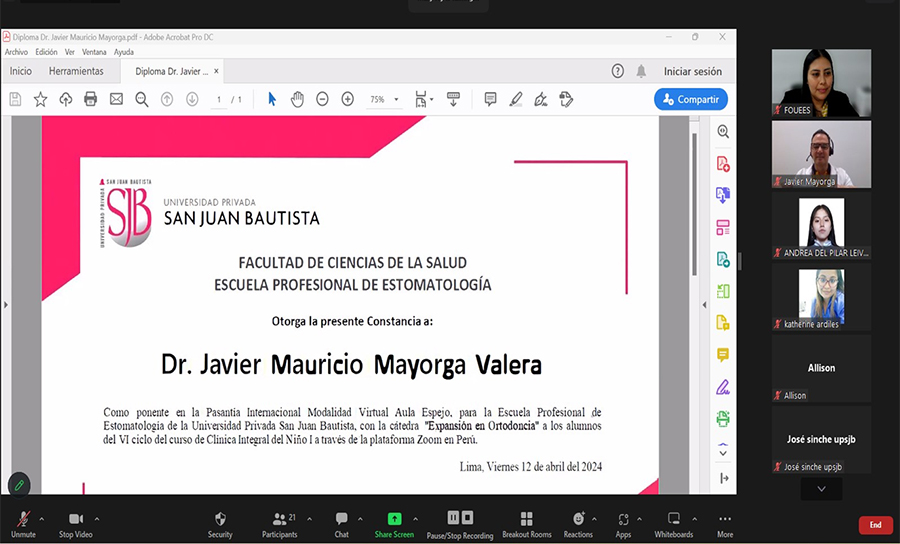Image resolution: width=900 pixels, height=544 pixels.
Task: Show more participants down arrow
Action: [x=821, y=489]
